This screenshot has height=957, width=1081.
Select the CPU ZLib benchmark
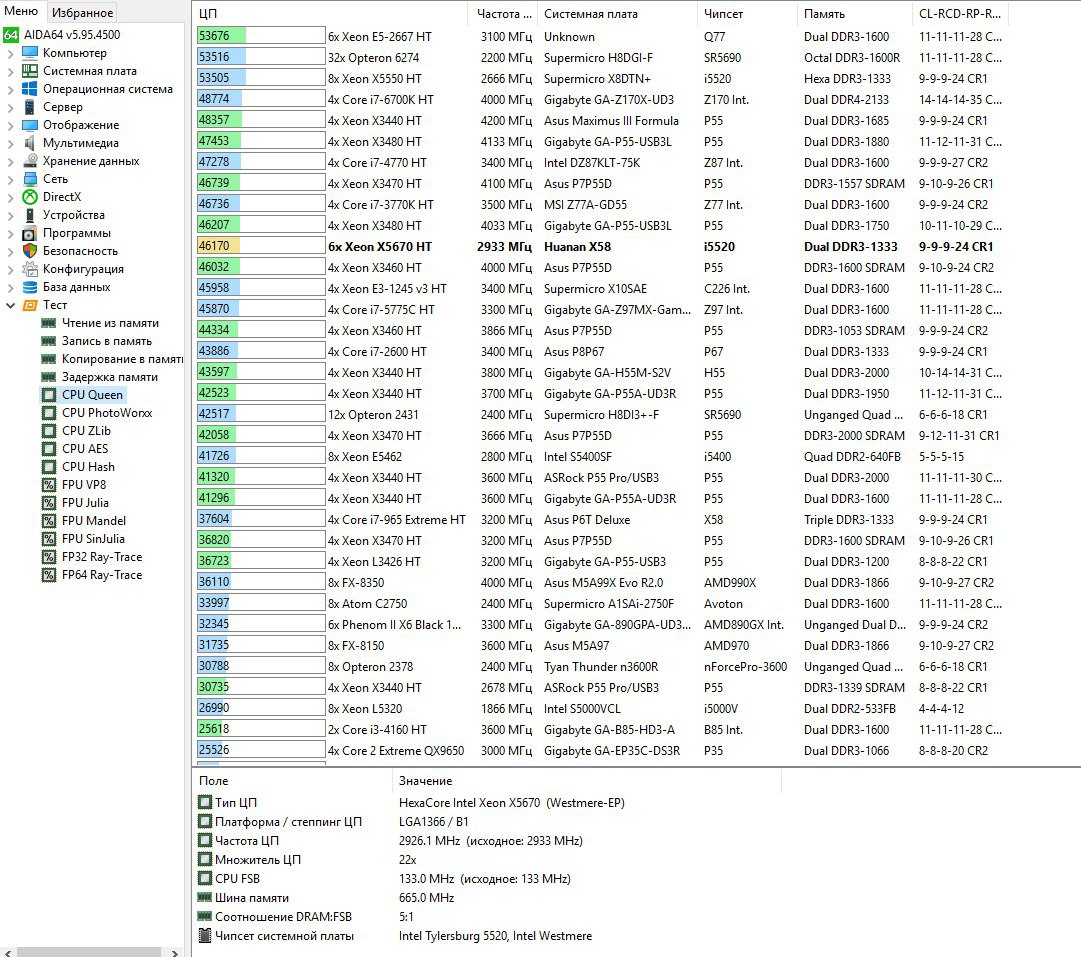pyautogui.click(x=85, y=430)
